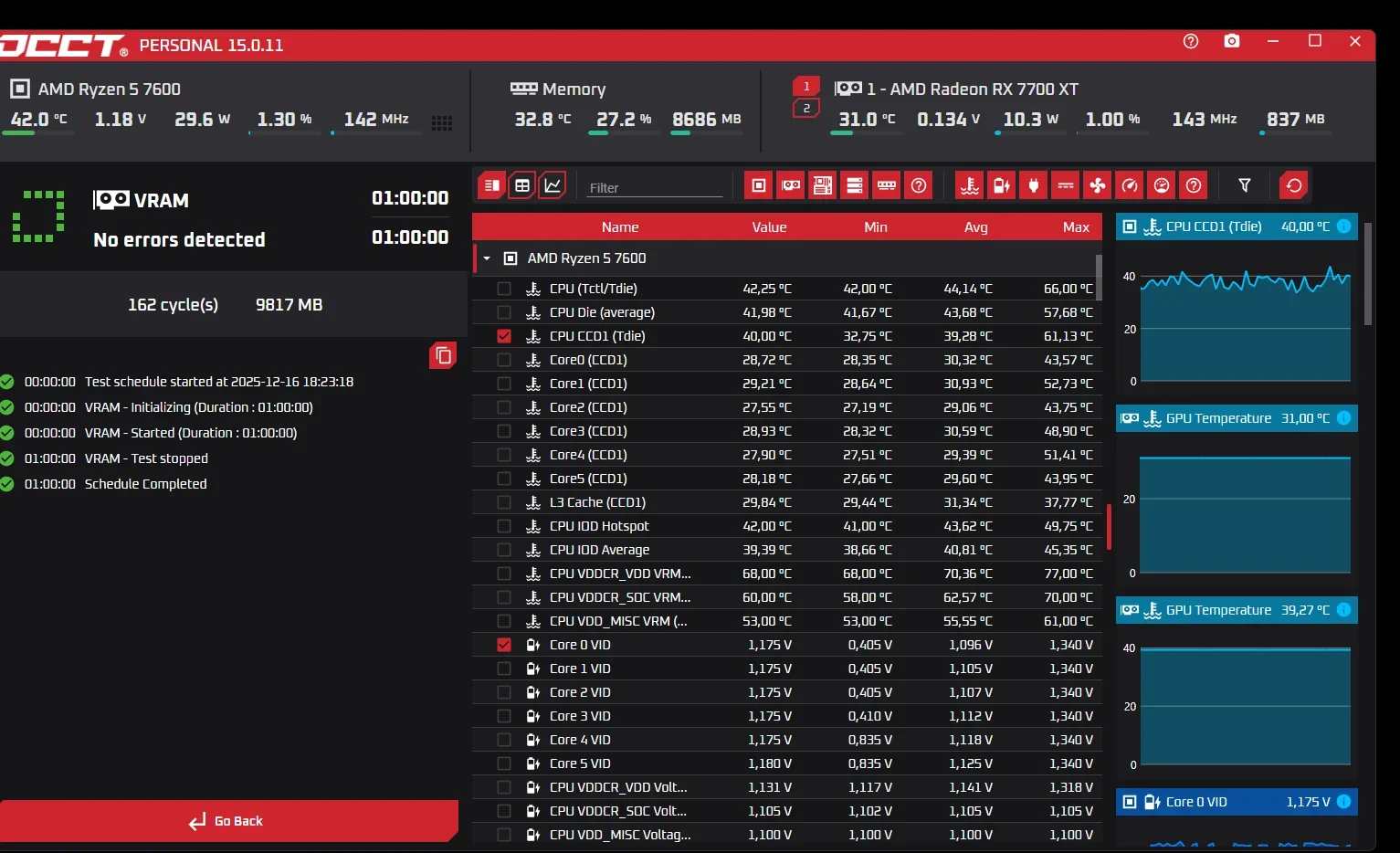Viewport: 1400px width, 853px height.
Task: Focus the sensor Filter text field
Action: tap(654, 187)
